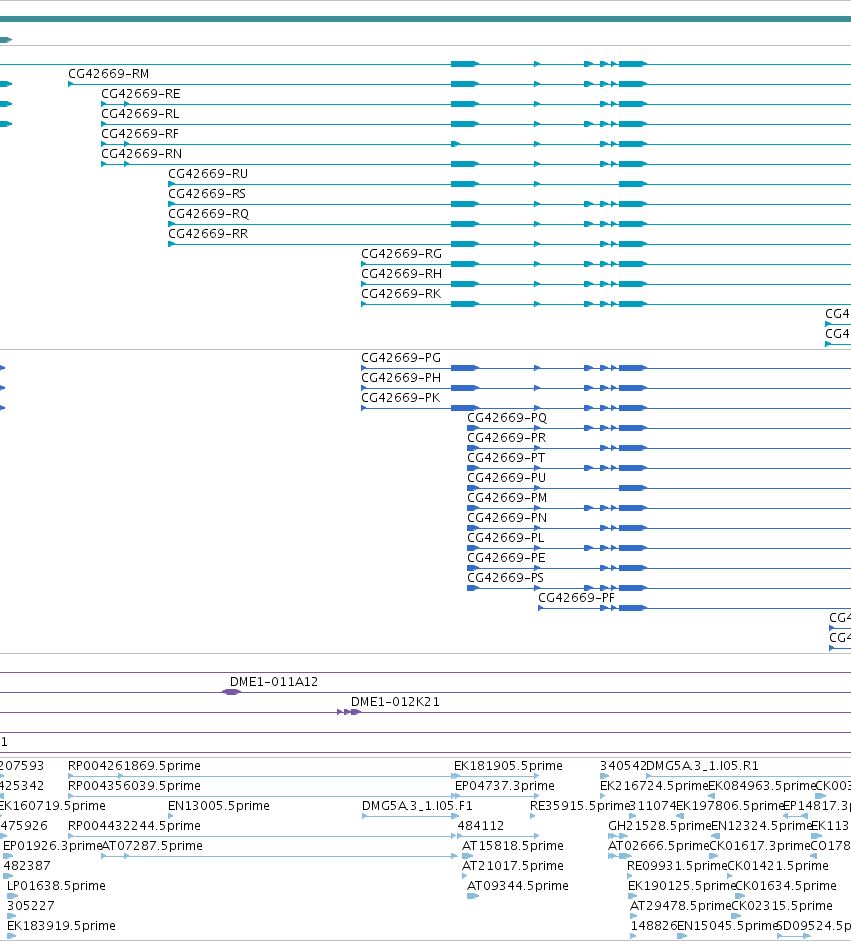
Task: Select the CG42669-PF protein label
Action: (x=576, y=598)
